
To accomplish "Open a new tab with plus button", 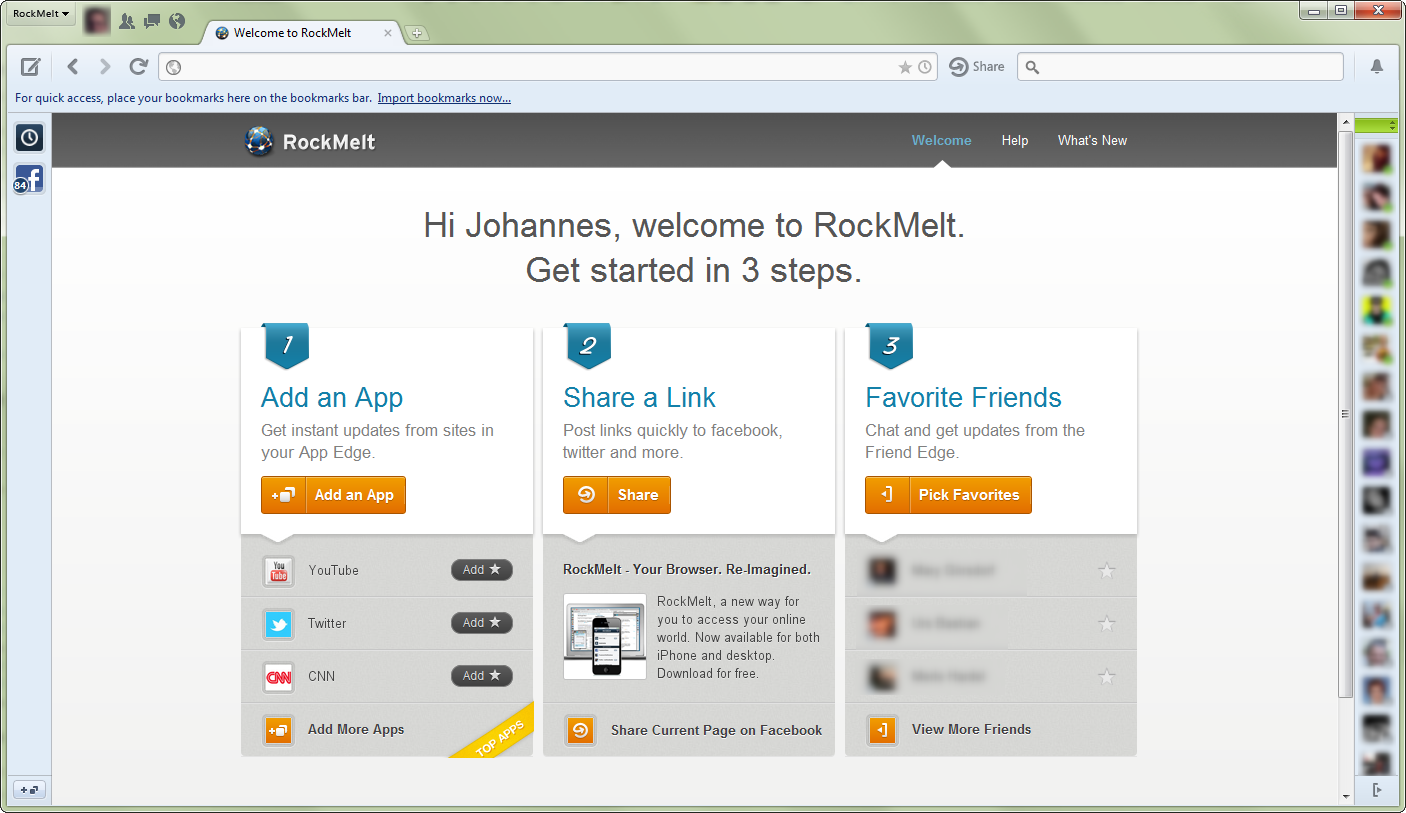I will point(417,33).
